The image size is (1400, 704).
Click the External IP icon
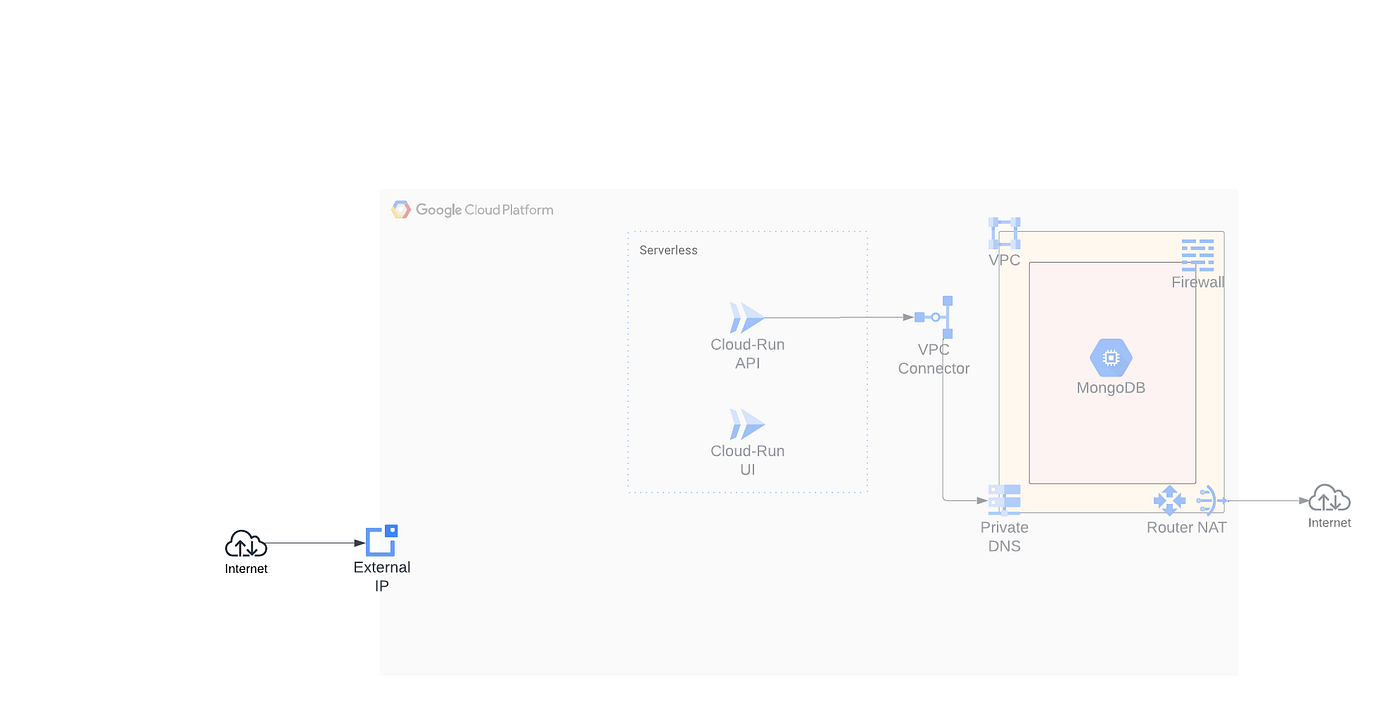pyautogui.click(x=382, y=541)
